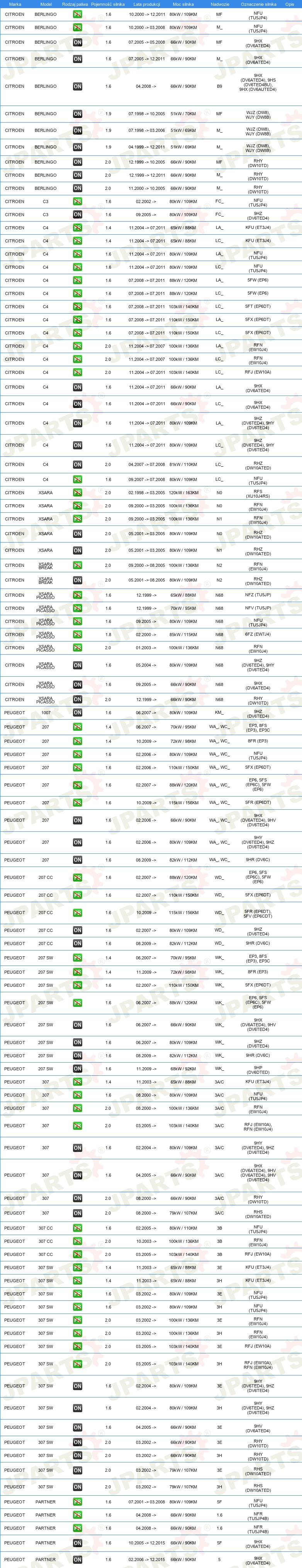
Task: Click the Lata produkcji column header
Action: 146,4
